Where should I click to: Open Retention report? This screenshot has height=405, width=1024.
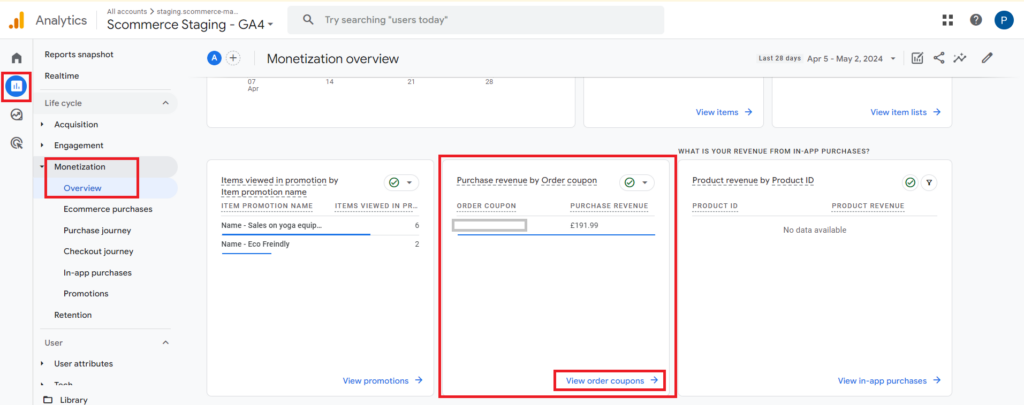(x=72, y=315)
